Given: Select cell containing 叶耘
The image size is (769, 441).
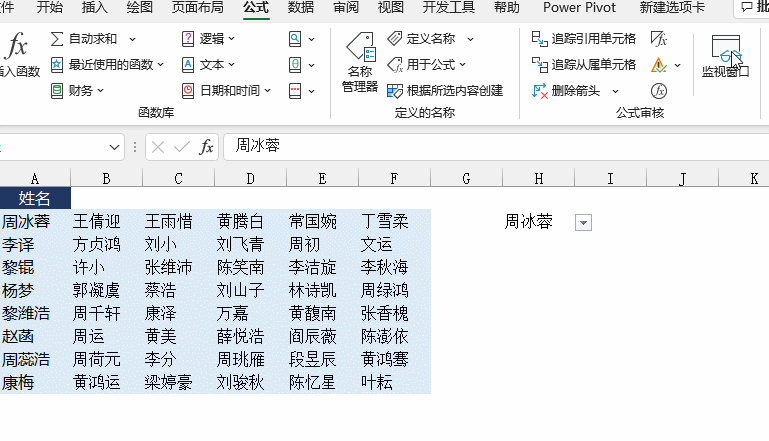Looking at the screenshot, I should [394, 383].
